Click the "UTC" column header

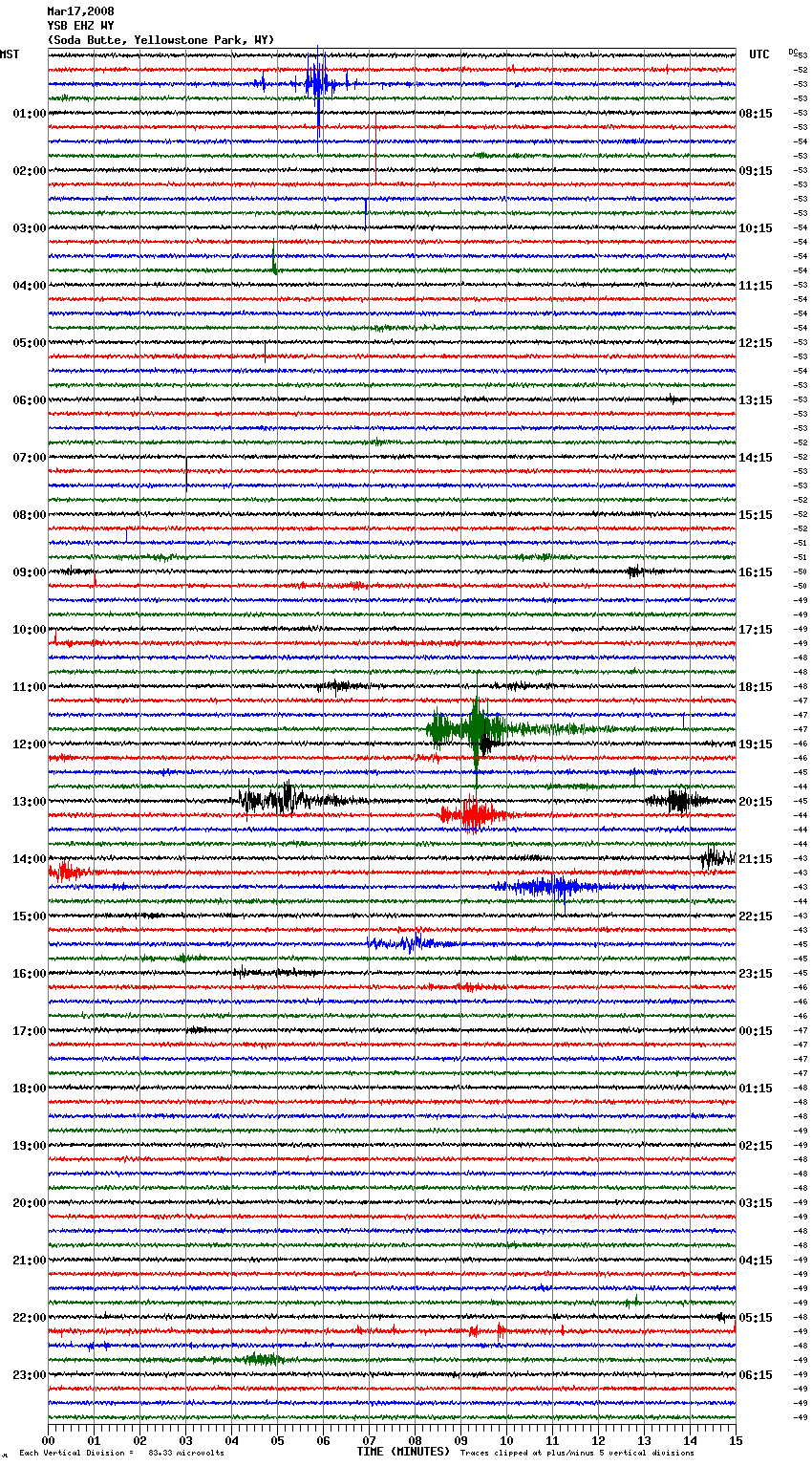pos(759,54)
